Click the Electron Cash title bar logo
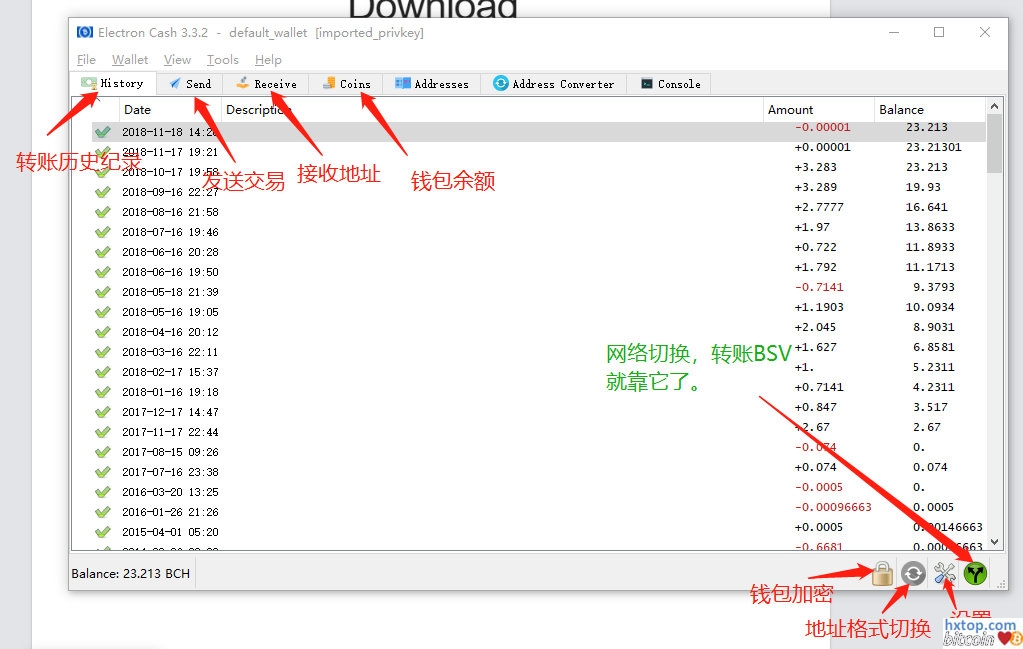 pyautogui.click(x=85, y=32)
